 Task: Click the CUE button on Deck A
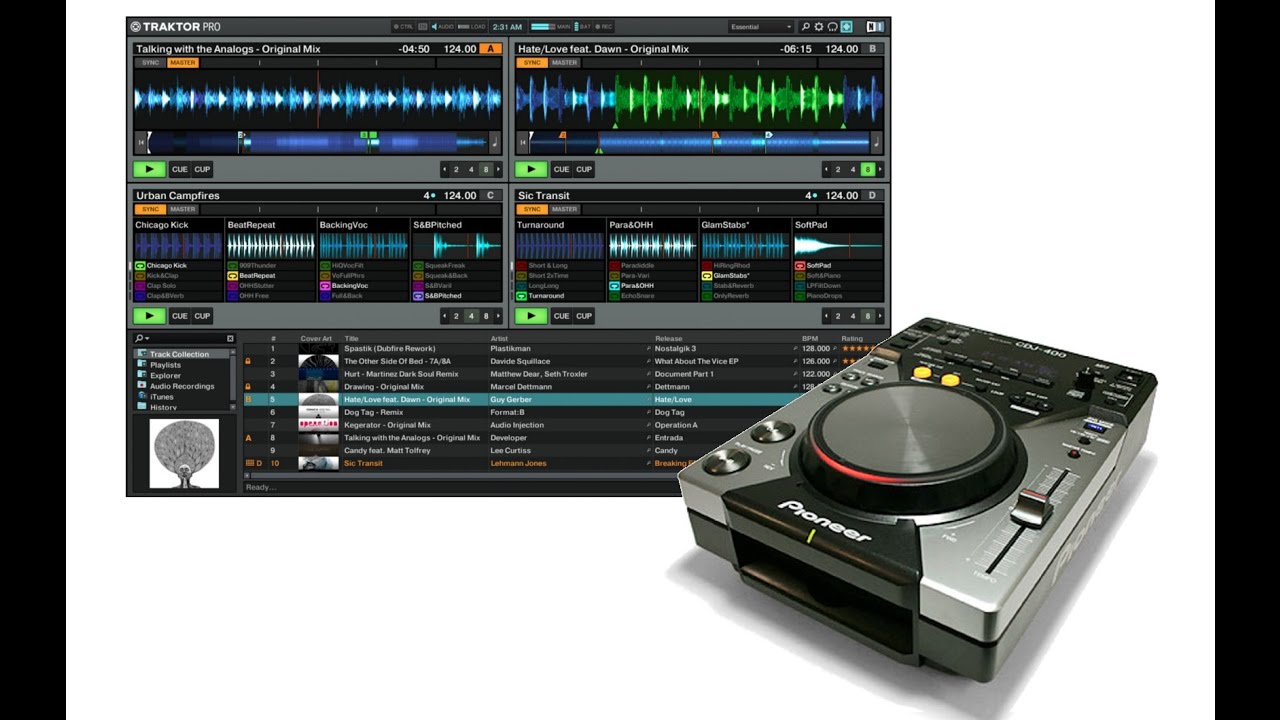(x=180, y=169)
